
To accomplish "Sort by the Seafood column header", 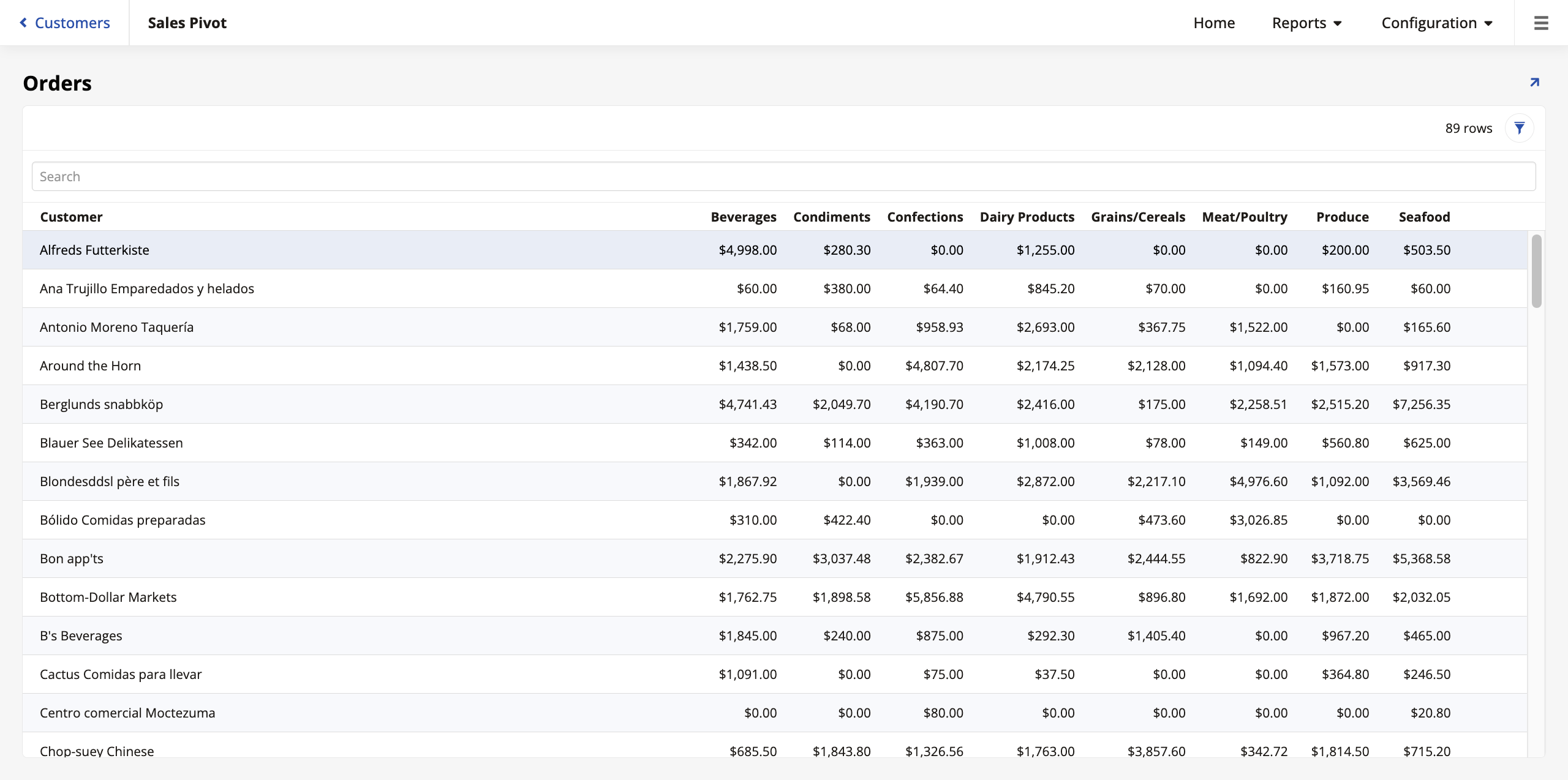I will coord(1424,217).
